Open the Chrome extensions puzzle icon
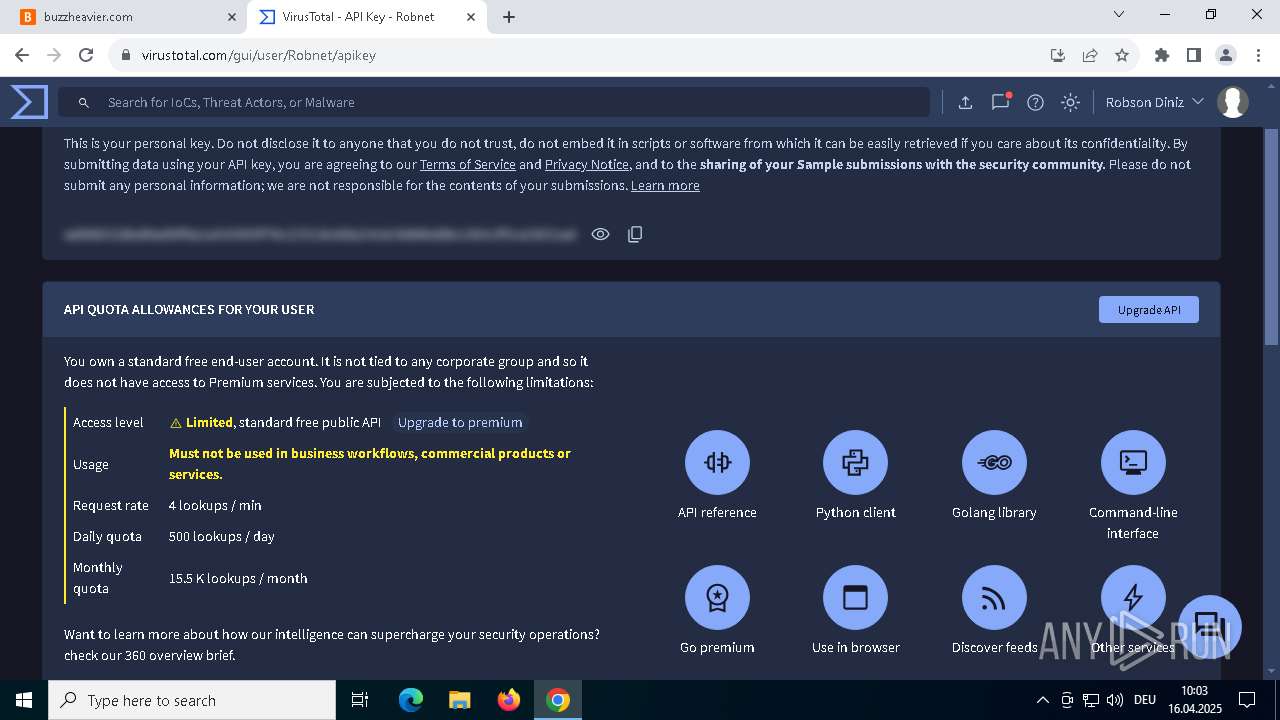 [1162, 55]
